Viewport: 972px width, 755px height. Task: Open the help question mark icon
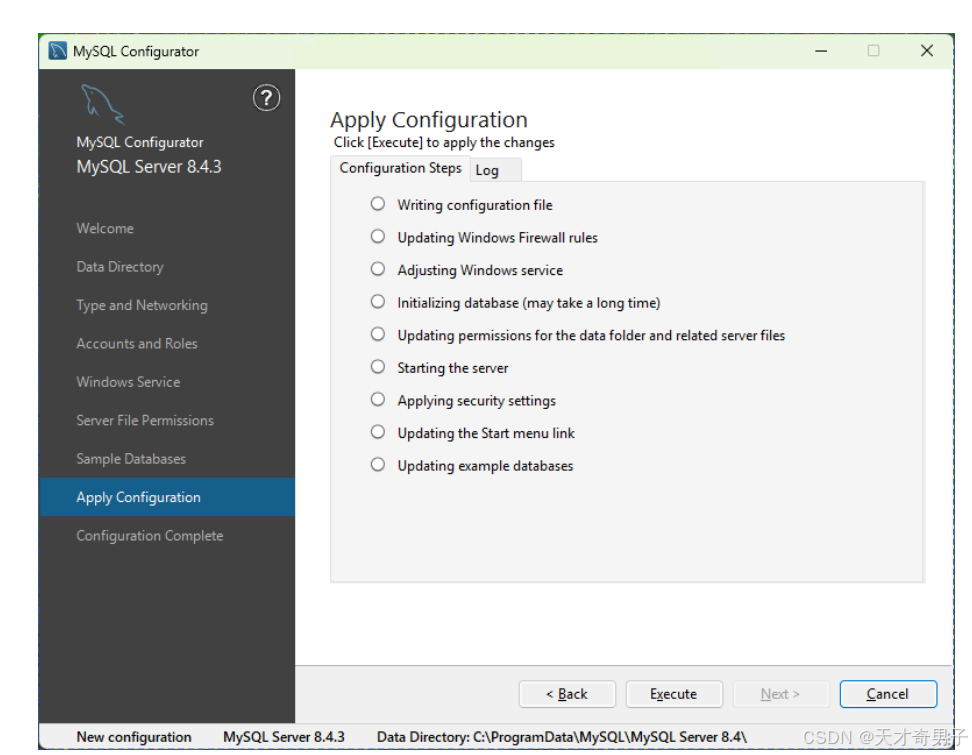[266, 98]
